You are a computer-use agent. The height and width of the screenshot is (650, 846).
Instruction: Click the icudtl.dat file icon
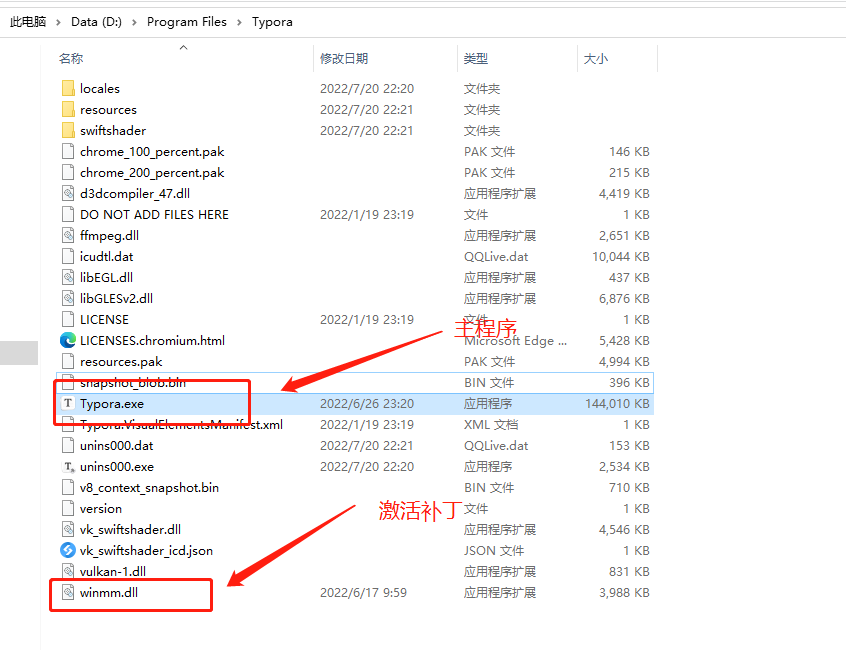click(68, 257)
